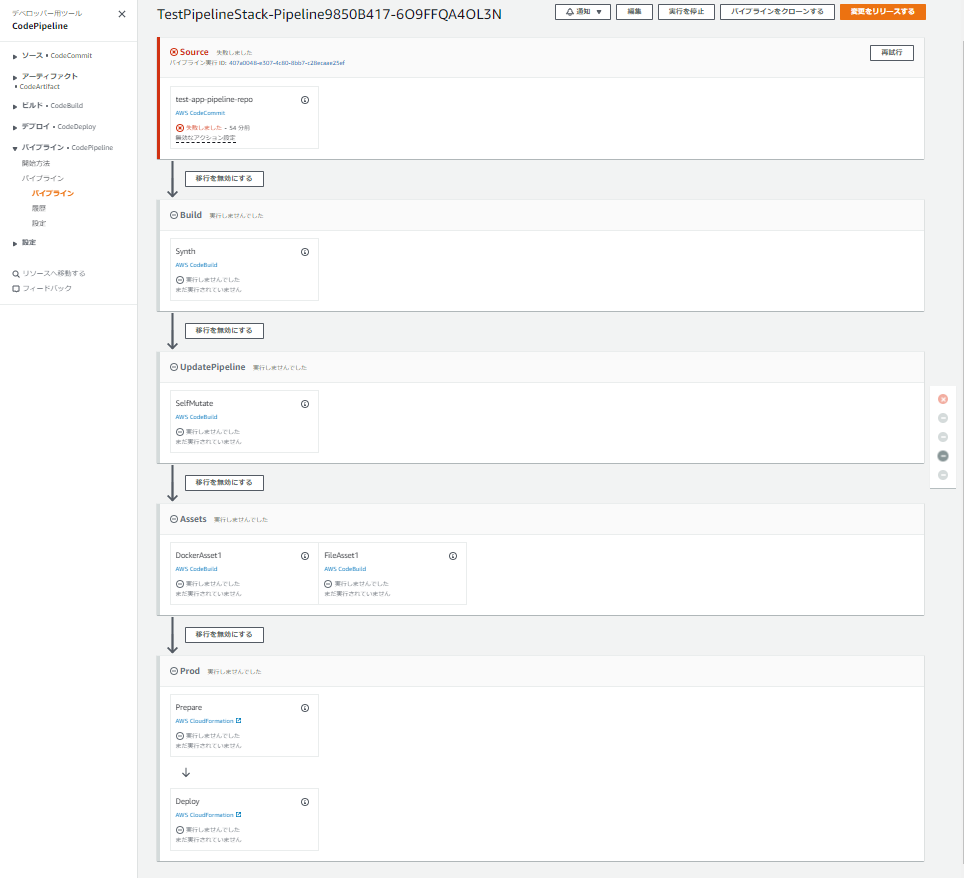Viewport: 964px width, 878px height.
Task: Click フィードバック in the sidebar
Action: tap(47, 288)
